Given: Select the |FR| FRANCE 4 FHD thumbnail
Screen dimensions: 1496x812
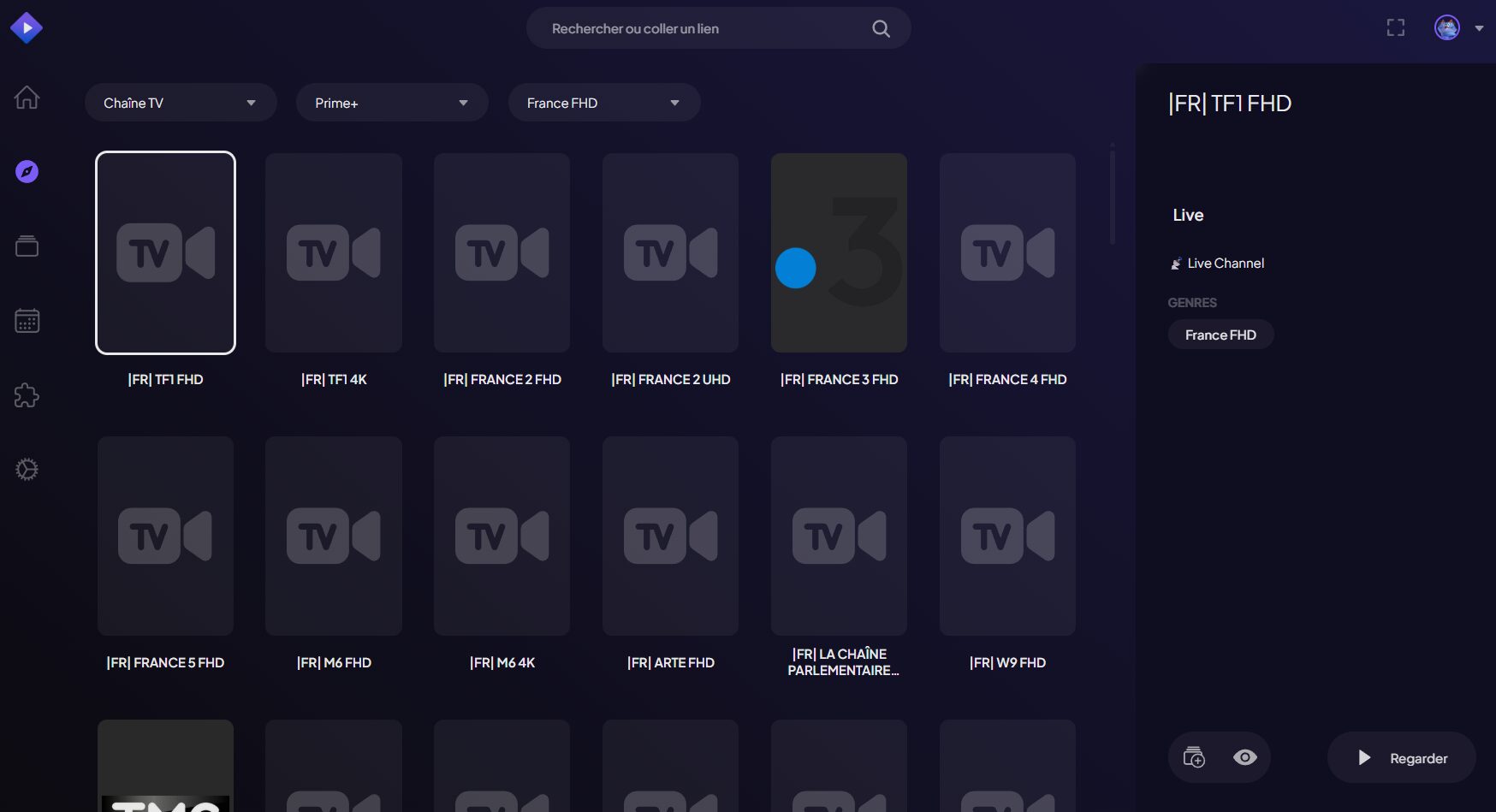Looking at the screenshot, I should pyautogui.click(x=1008, y=252).
